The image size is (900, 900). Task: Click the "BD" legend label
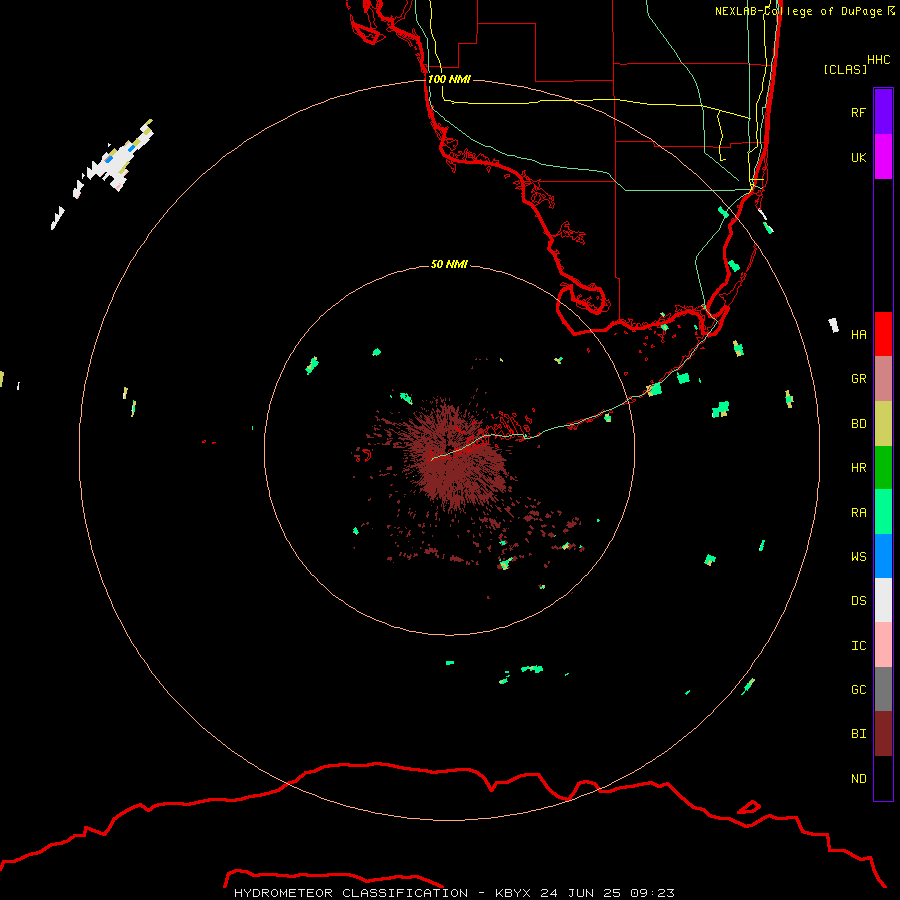click(858, 424)
